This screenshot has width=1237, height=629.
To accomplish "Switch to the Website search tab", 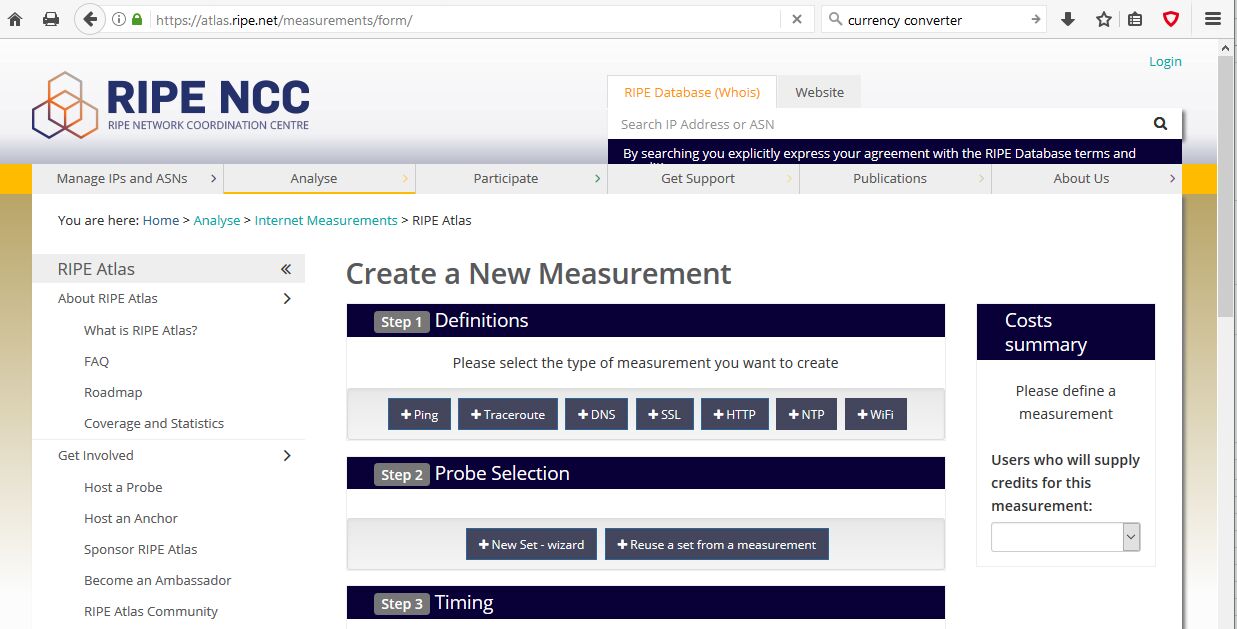I will (819, 92).
